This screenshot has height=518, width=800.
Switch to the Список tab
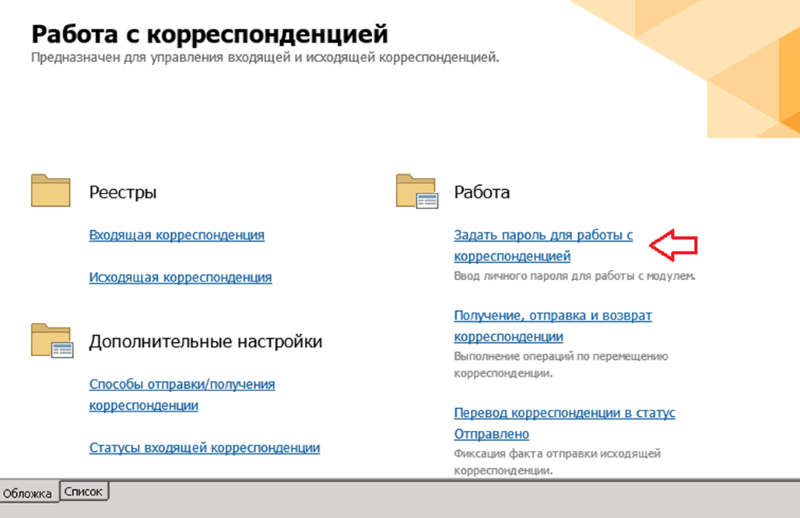tap(84, 491)
